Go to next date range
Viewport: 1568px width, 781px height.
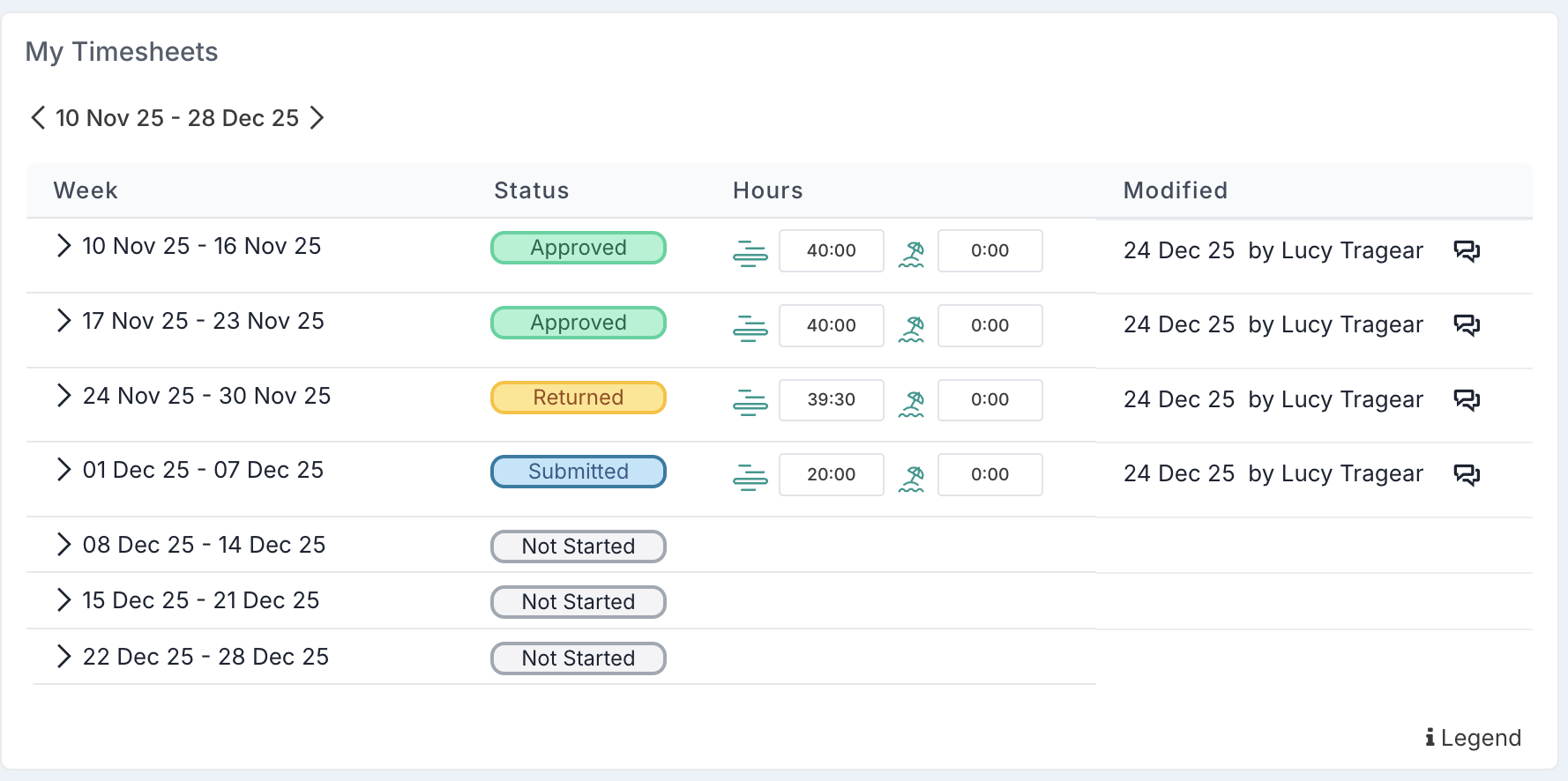317,117
